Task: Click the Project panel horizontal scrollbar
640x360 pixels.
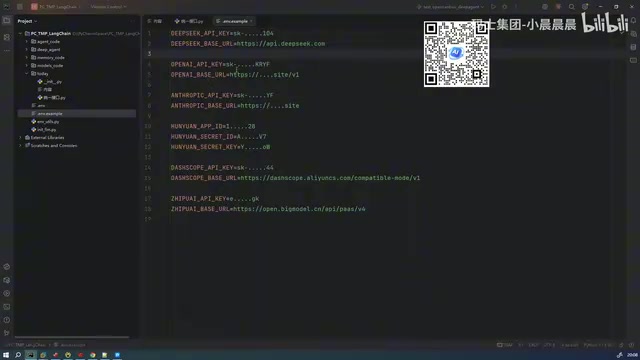Action: 72,337
